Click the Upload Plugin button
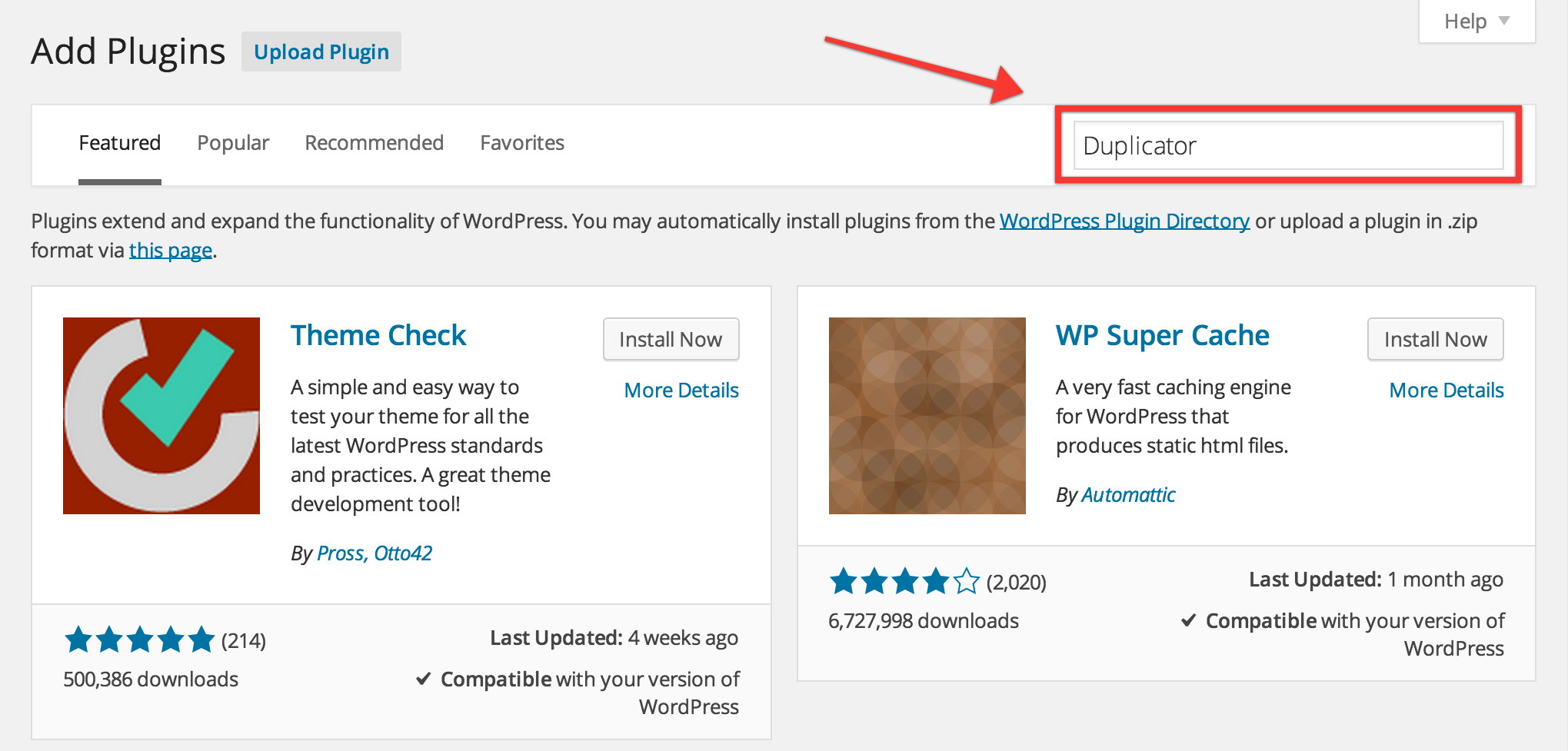1568x751 pixels. [321, 52]
